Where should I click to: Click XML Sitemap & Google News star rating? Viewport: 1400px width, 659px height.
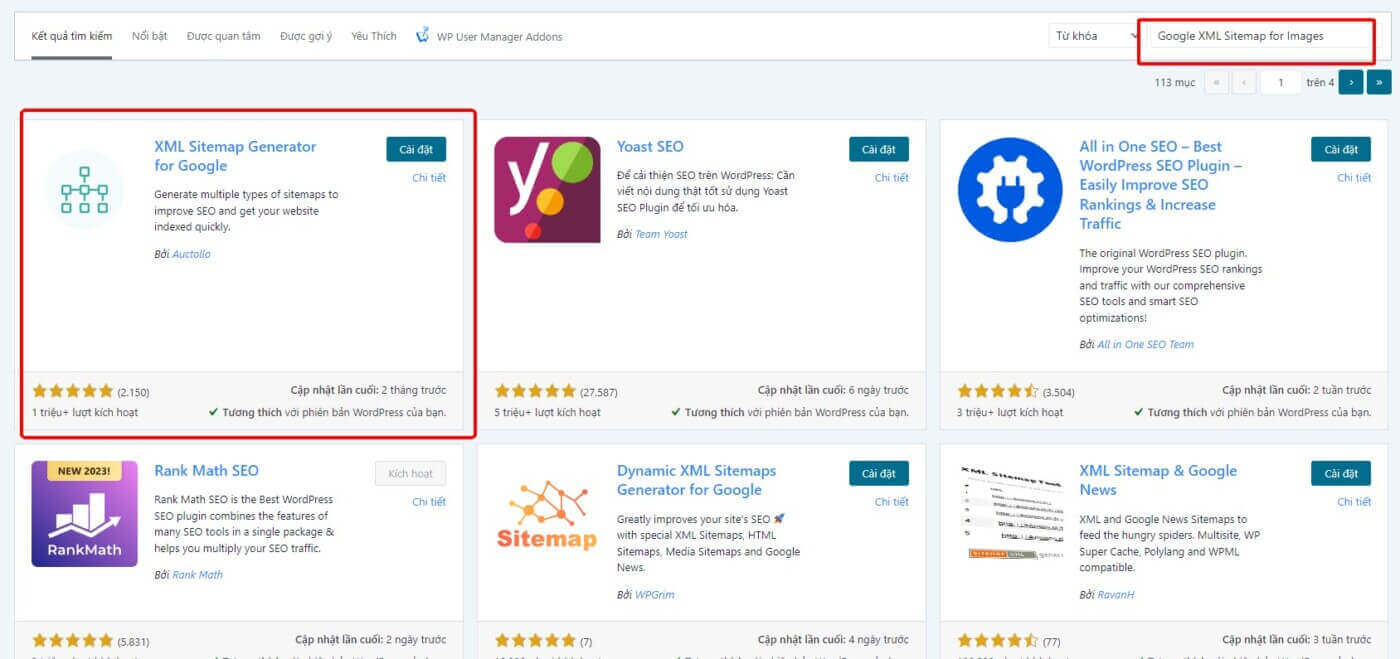coord(998,640)
